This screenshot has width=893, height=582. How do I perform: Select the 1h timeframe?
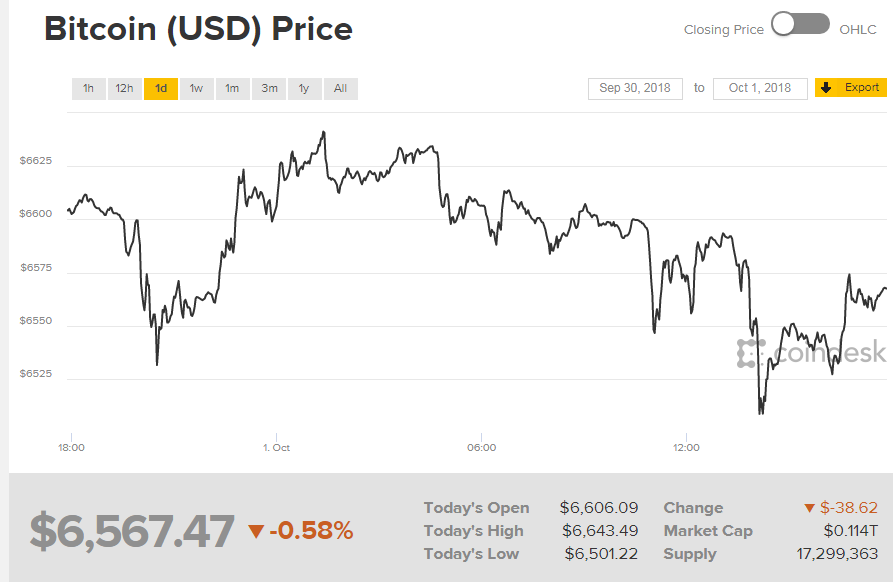[x=88, y=88]
